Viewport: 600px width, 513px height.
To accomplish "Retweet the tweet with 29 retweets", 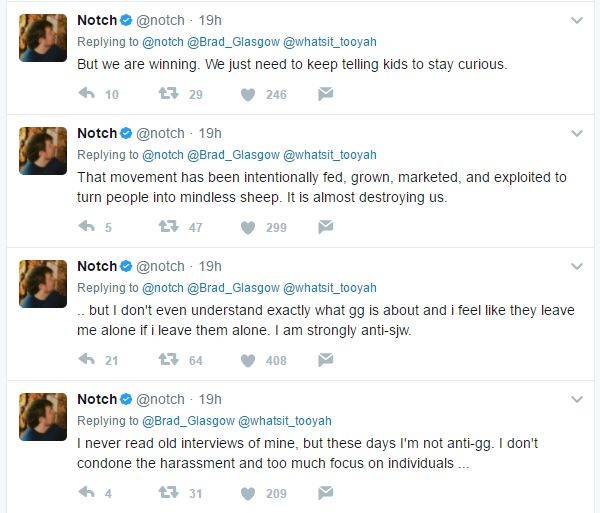I will pos(169,94).
